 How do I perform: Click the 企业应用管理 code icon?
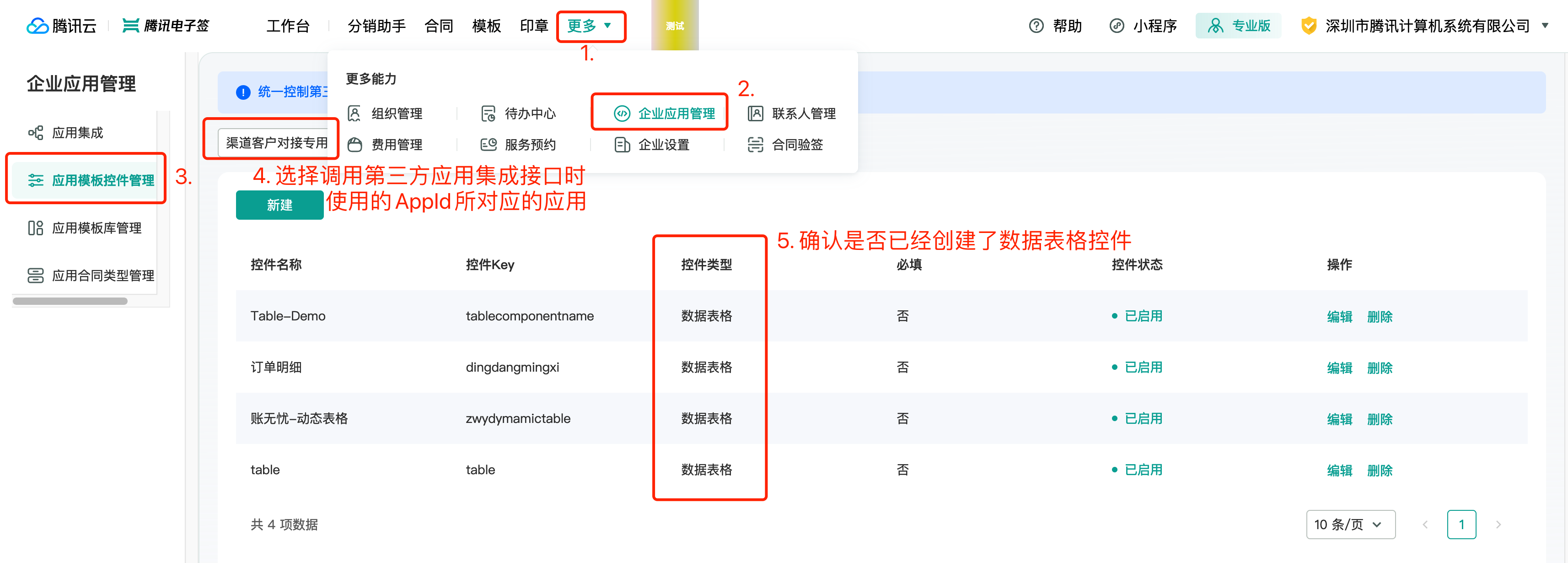(622, 114)
